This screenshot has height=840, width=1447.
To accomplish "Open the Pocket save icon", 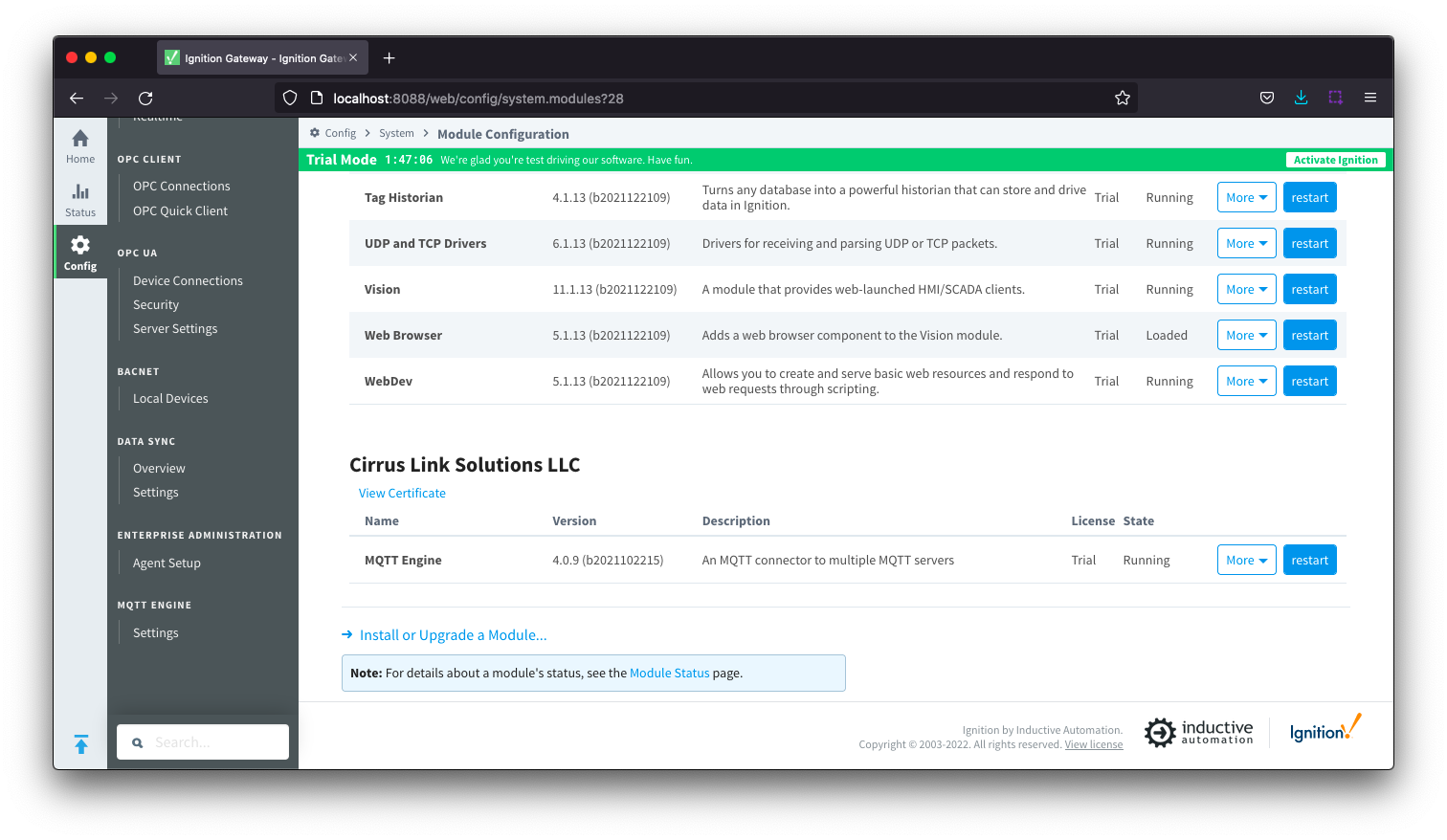I will [x=1267, y=98].
